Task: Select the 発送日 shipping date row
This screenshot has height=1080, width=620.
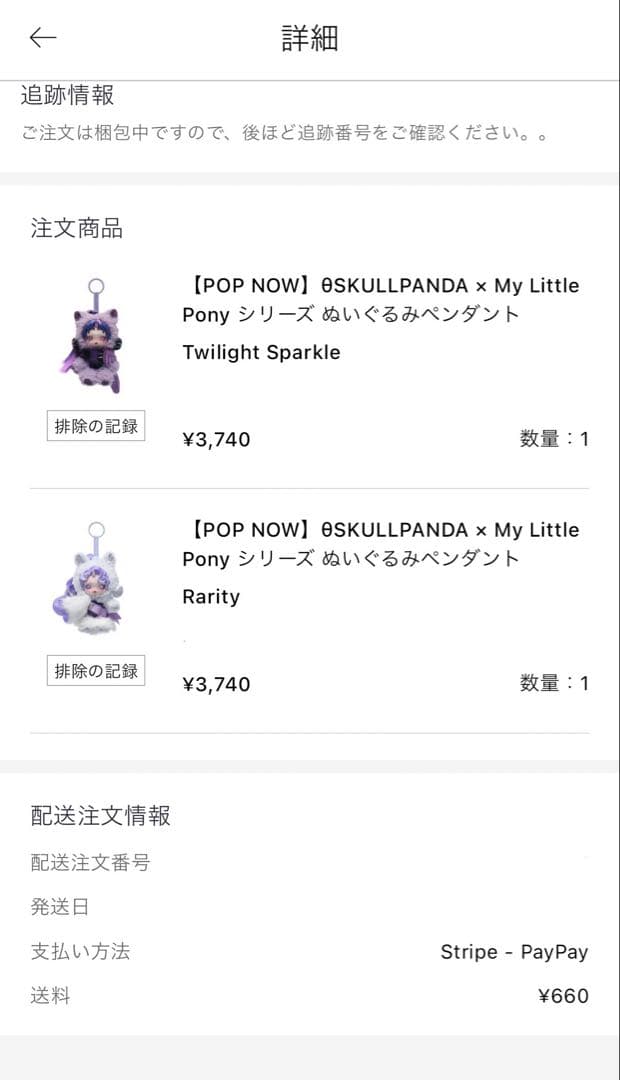Action: tap(53, 908)
